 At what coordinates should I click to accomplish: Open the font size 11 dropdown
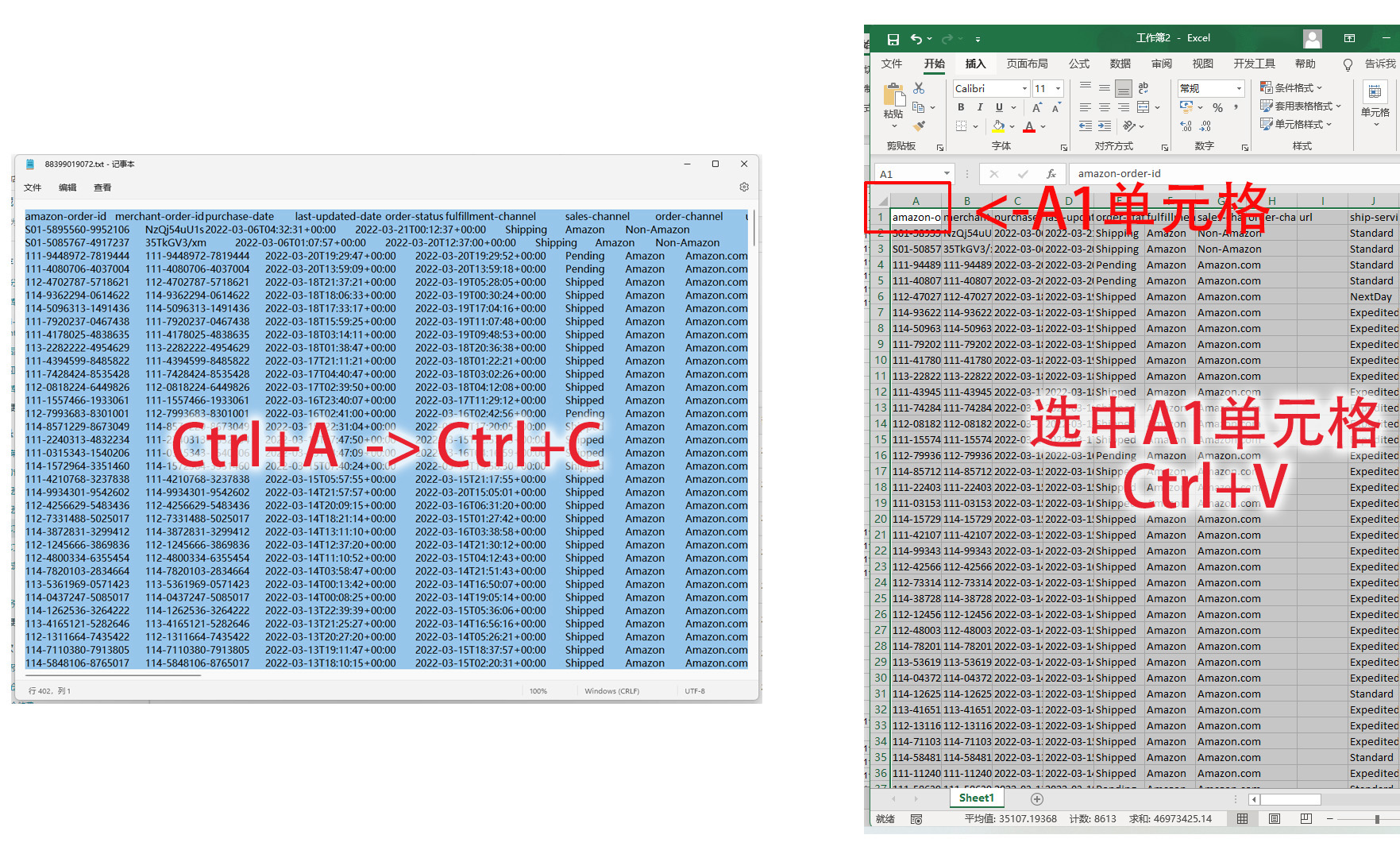click(1058, 88)
